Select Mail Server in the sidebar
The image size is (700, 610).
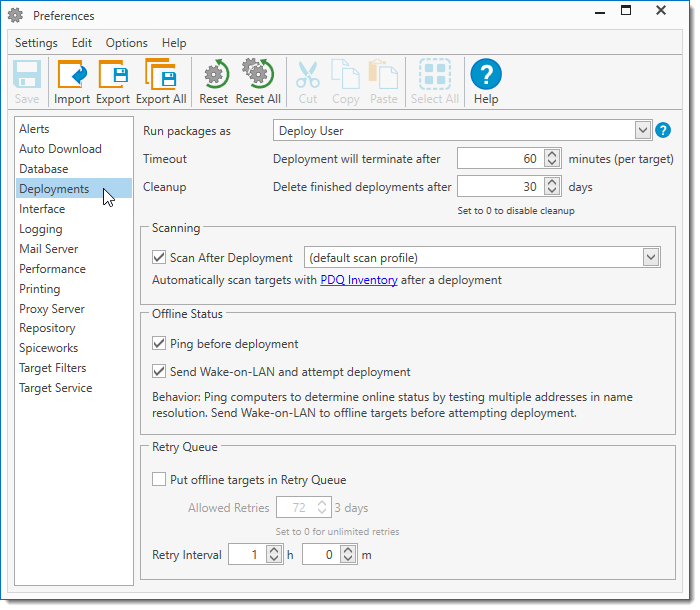coord(48,249)
